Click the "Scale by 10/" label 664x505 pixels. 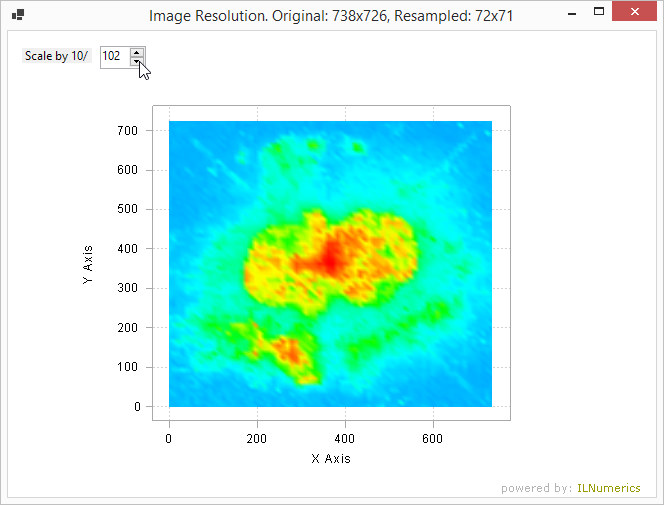coord(57,57)
